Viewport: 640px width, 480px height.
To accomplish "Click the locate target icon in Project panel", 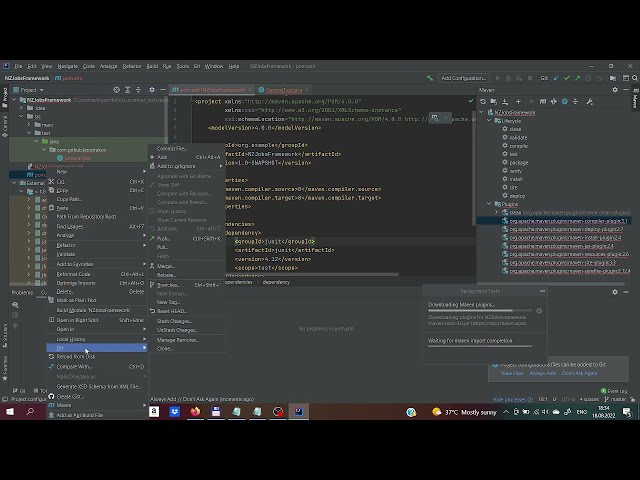I will 117,89.
